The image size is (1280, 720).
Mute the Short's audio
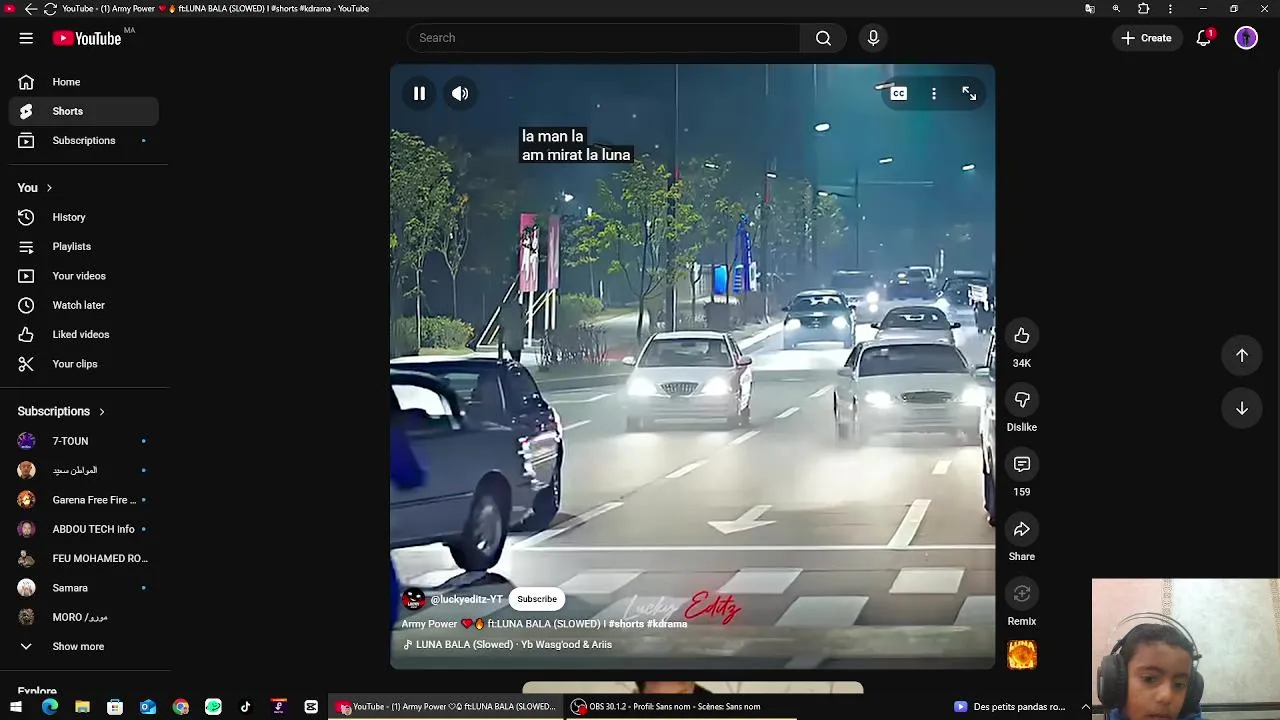460,93
